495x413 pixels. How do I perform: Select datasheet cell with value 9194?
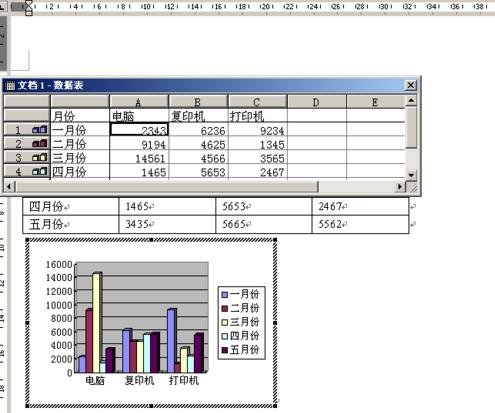pos(139,144)
